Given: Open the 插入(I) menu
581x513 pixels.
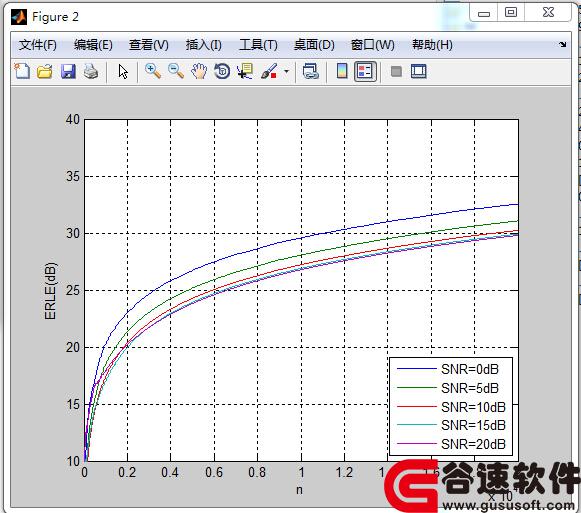Looking at the screenshot, I should point(204,45).
